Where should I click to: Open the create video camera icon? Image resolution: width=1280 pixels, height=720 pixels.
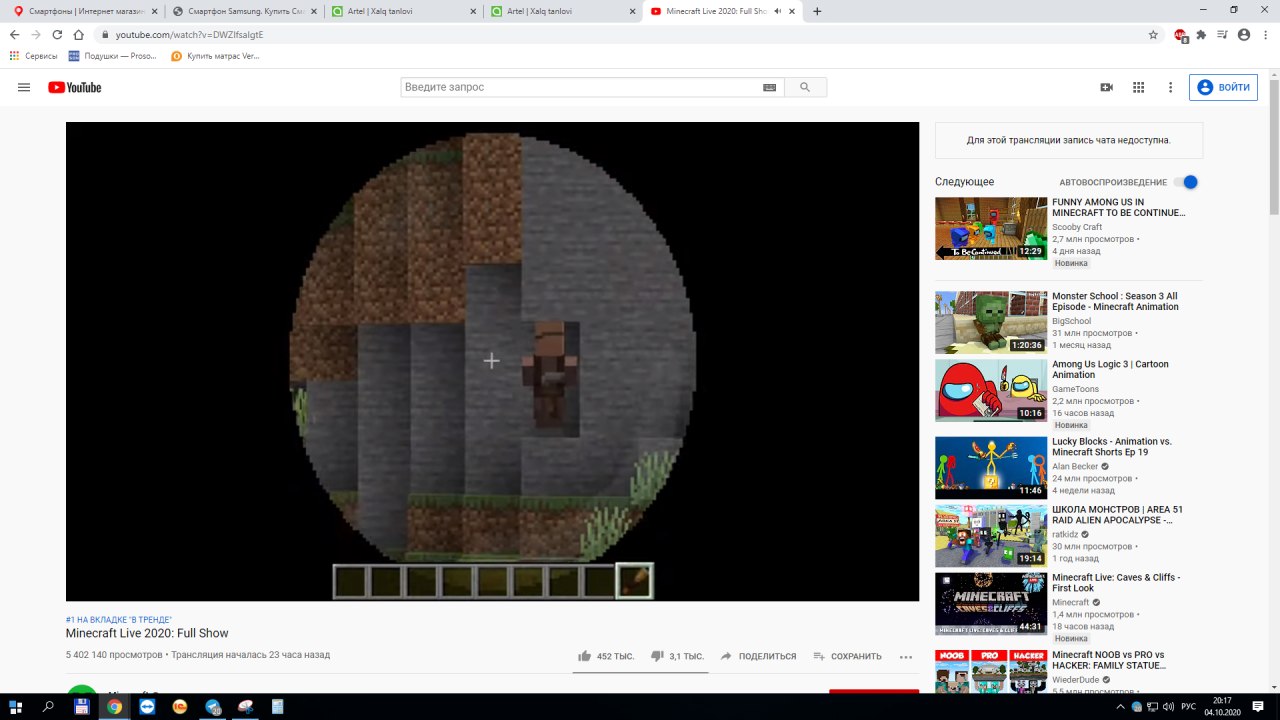coord(1106,87)
